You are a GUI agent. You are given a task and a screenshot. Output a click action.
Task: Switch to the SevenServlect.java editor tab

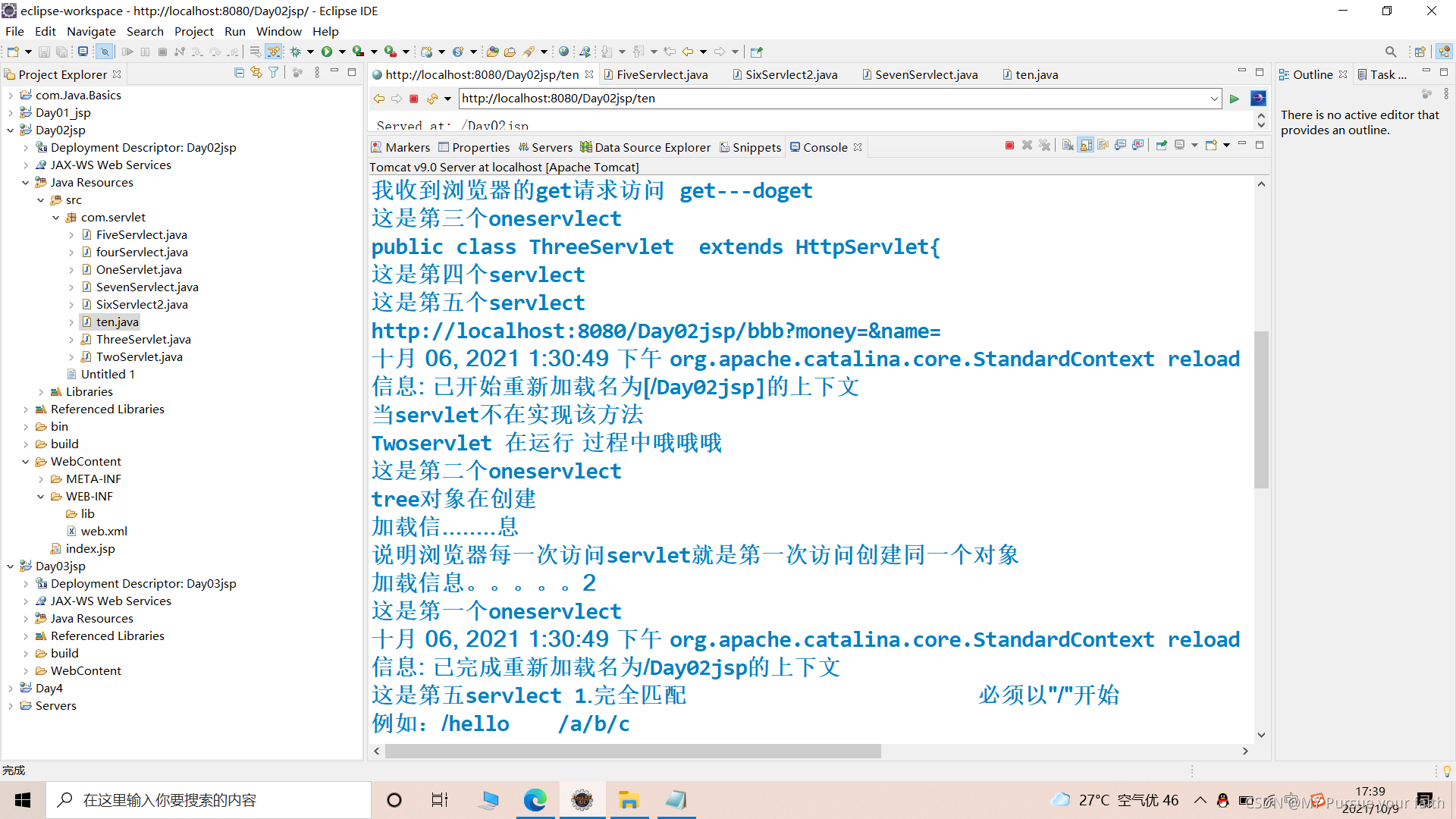(x=925, y=74)
